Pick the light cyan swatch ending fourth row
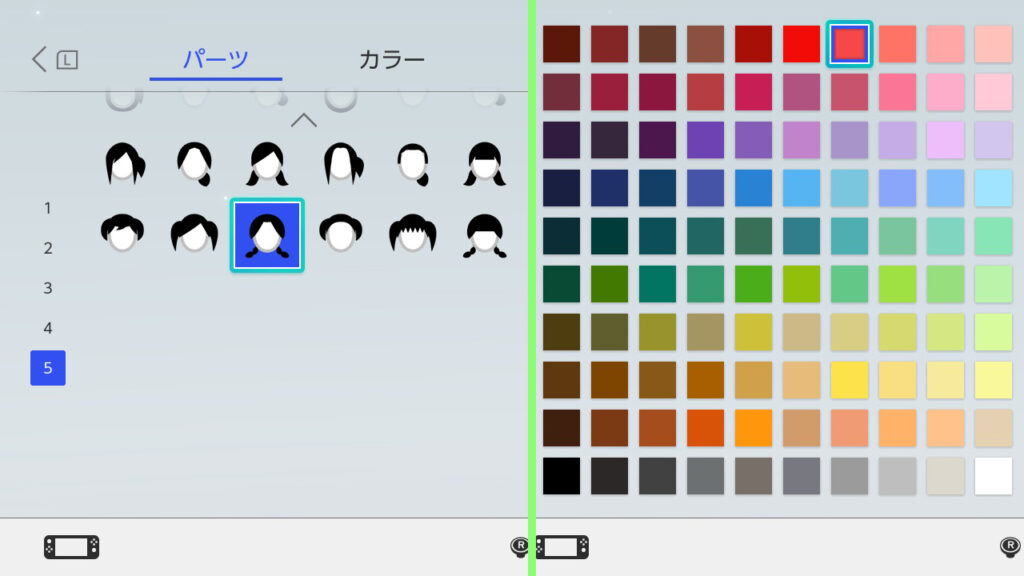1024x576 pixels. 993,188
